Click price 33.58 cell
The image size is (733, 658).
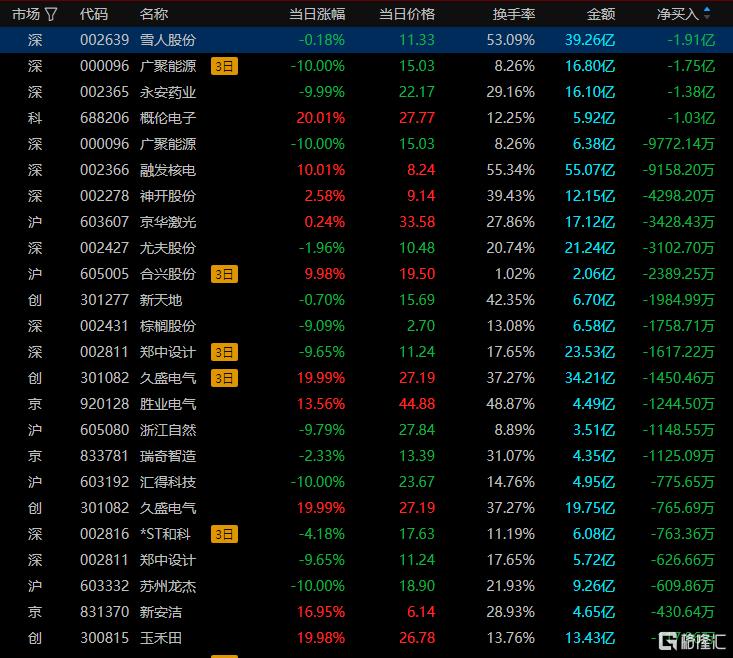tap(417, 222)
